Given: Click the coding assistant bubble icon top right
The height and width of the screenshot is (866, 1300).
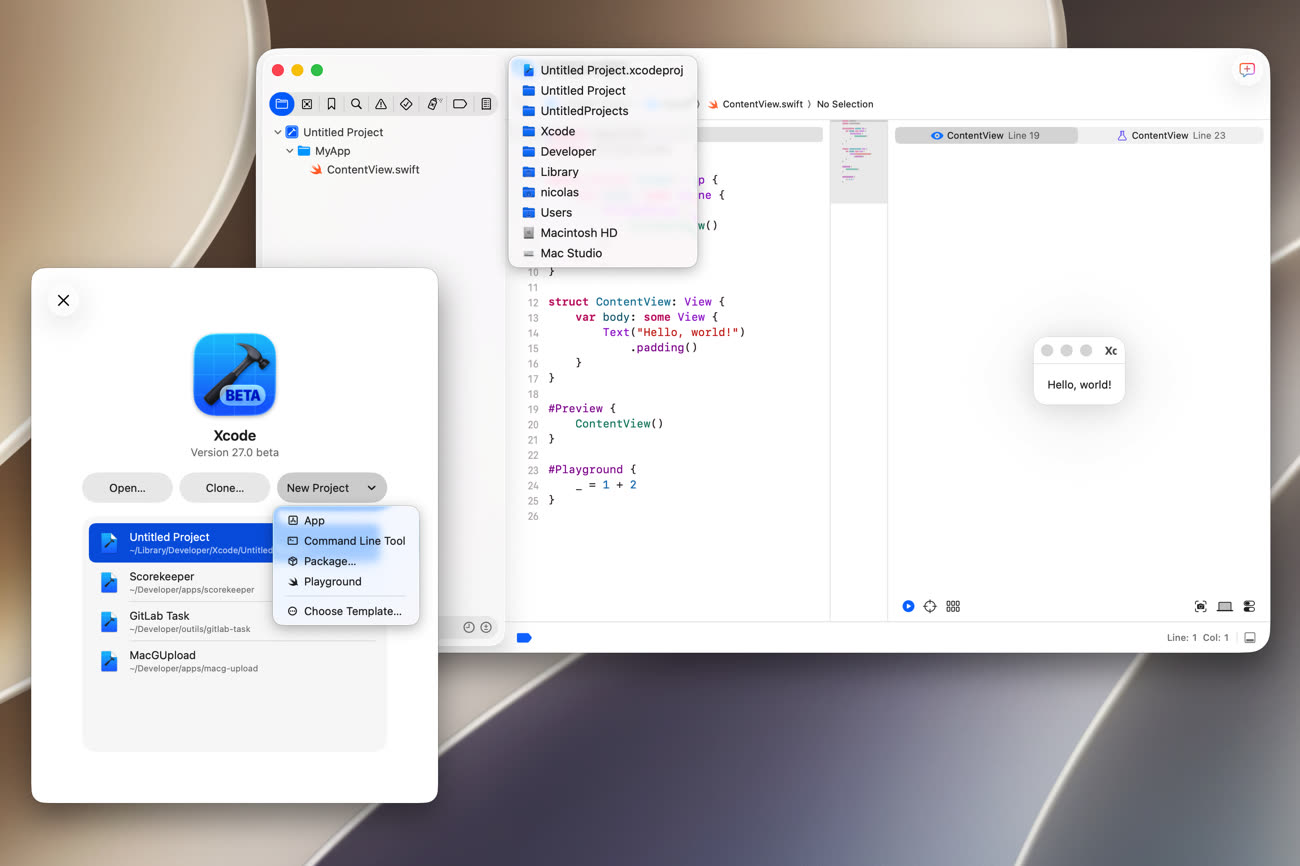Looking at the screenshot, I should 1247,70.
